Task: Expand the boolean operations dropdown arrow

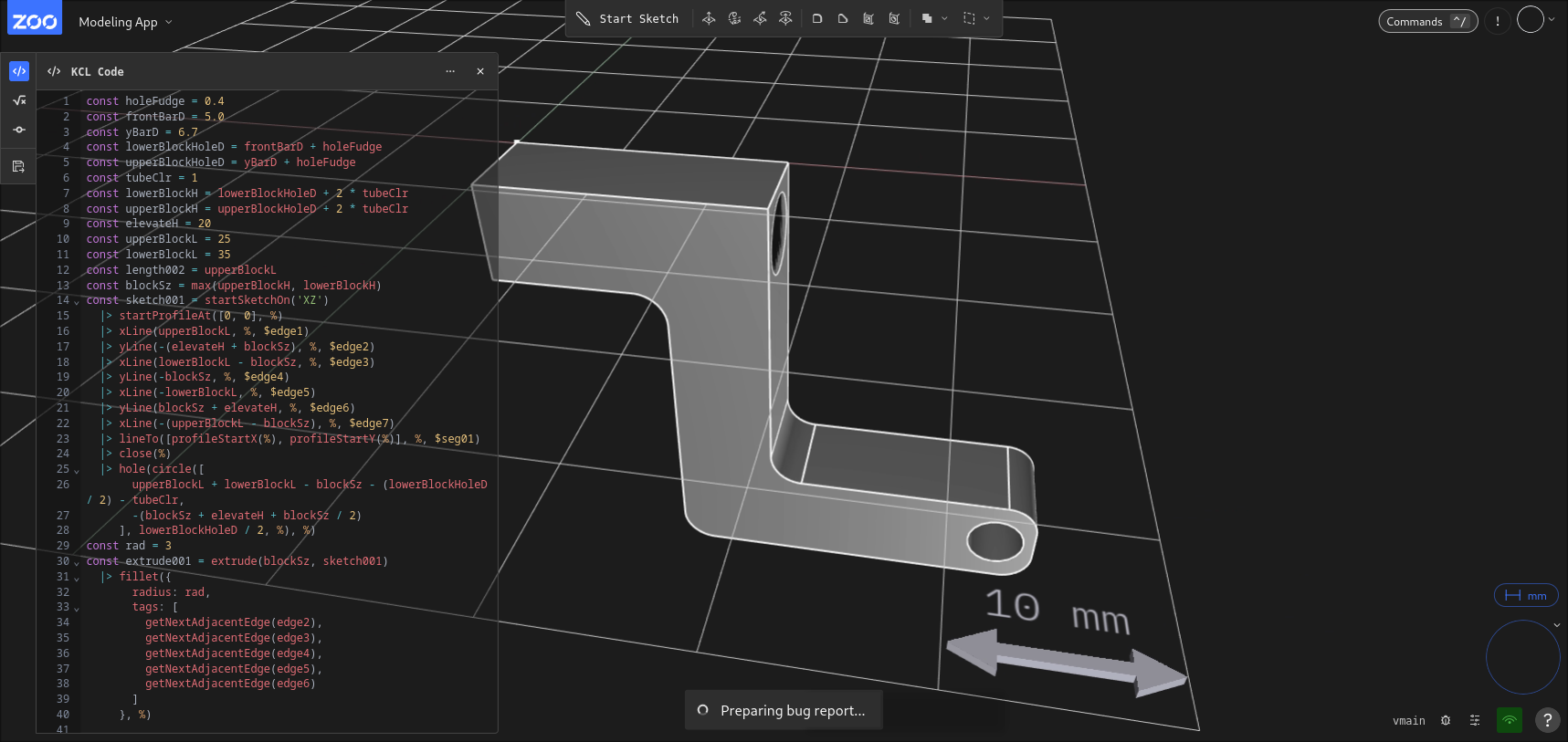Action: pyautogui.click(x=944, y=18)
